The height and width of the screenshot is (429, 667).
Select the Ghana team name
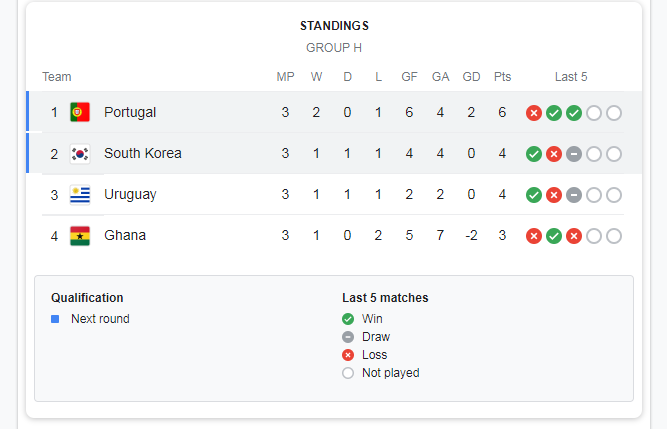pos(125,235)
